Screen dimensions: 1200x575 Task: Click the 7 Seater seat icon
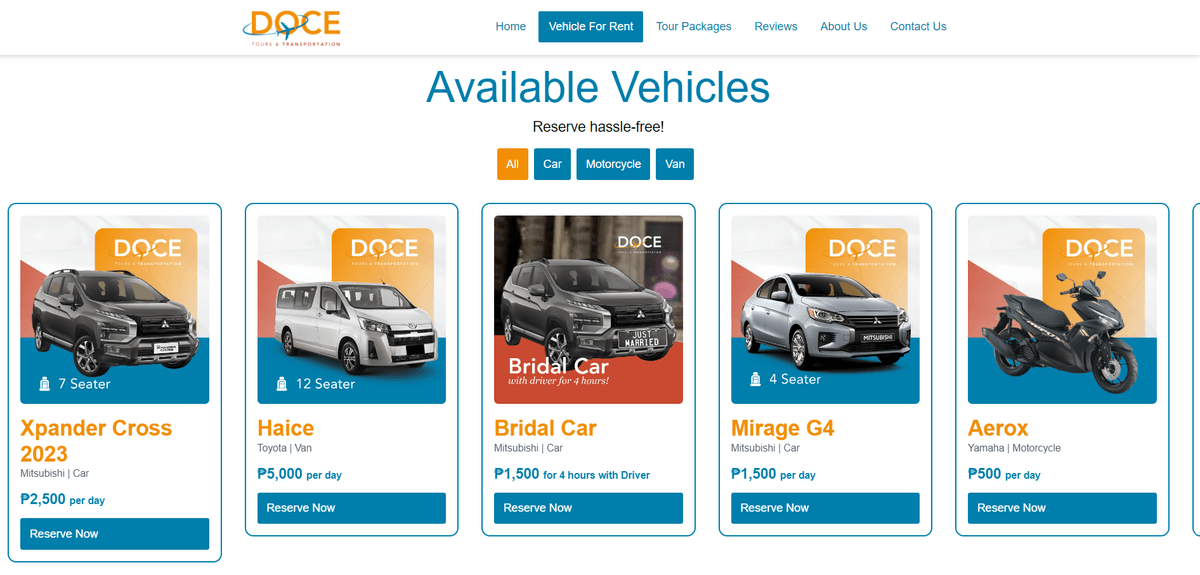pos(44,384)
